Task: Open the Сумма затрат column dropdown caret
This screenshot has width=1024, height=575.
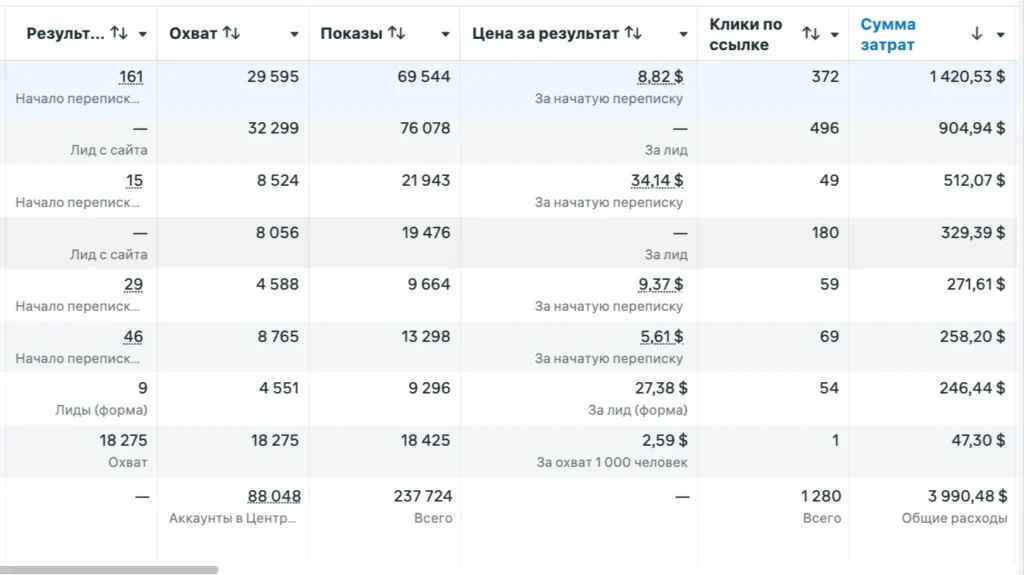Action: pyautogui.click(x=1001, y=34)
